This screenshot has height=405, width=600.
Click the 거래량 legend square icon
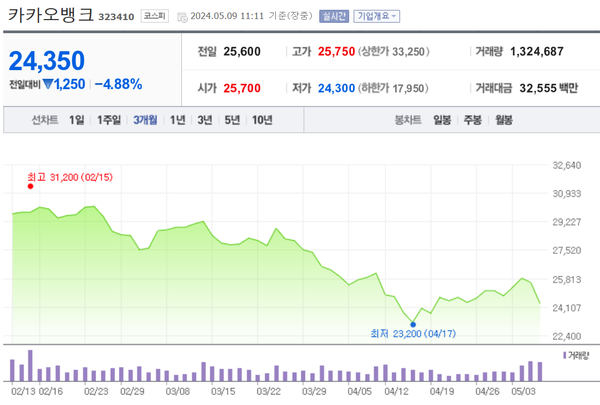coord(562,355)
